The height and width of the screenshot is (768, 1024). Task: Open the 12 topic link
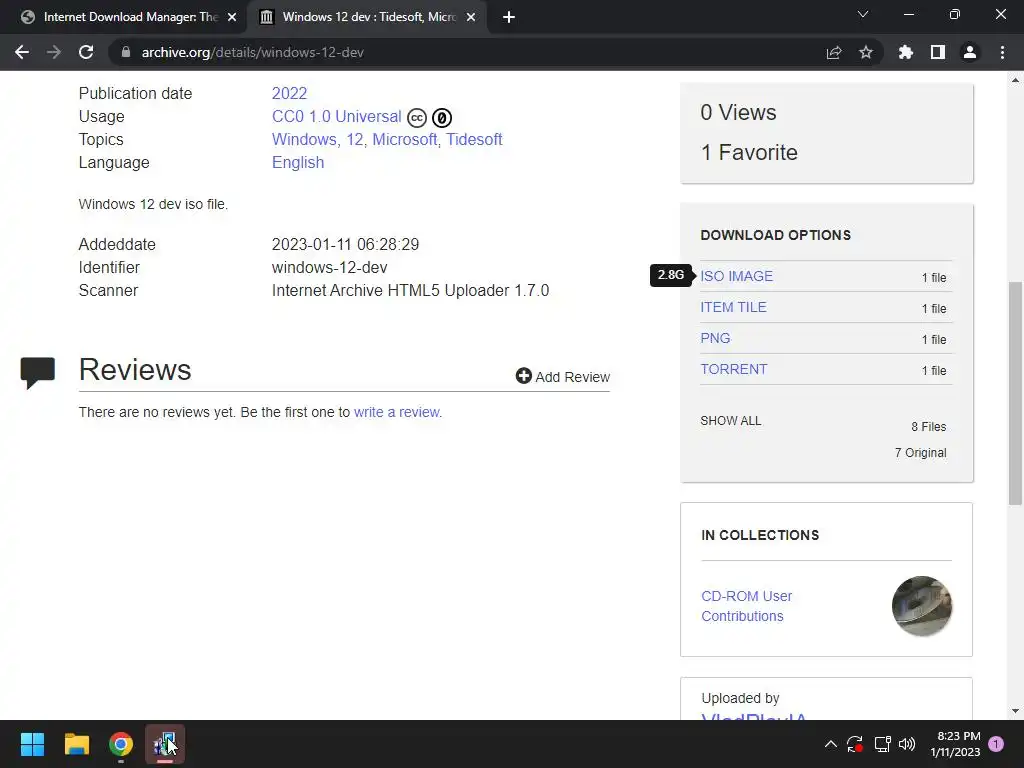[355, 140]
